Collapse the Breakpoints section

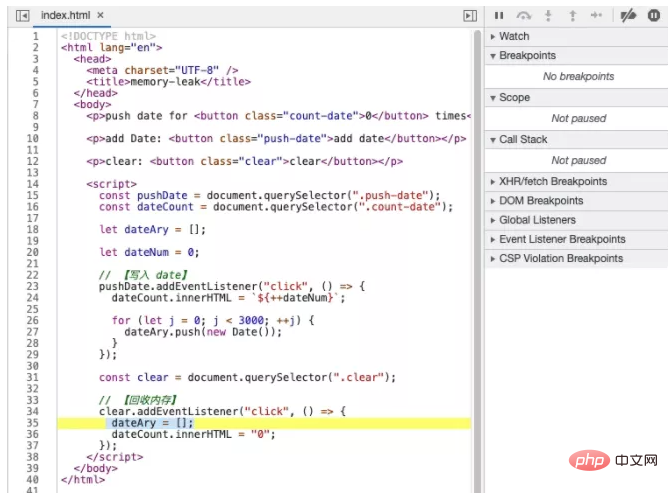(x=576, y=55)
